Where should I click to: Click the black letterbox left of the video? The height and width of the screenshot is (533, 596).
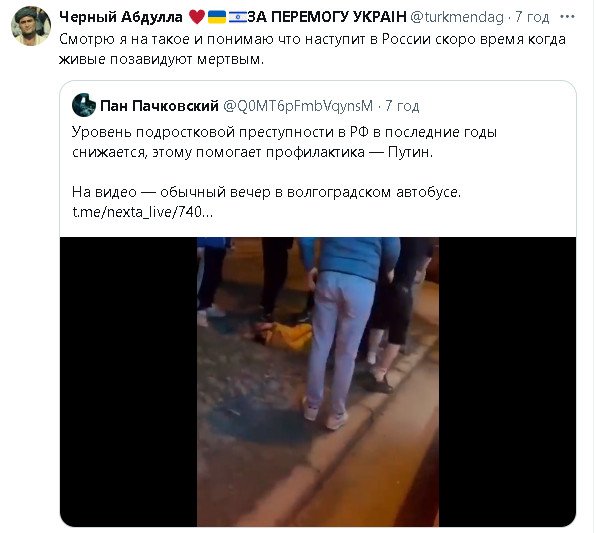pyautogui.click(x=128, y=382)
